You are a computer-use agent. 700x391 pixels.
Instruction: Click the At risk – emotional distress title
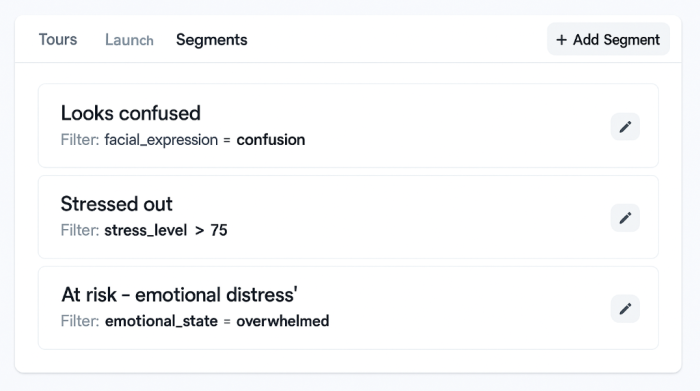179,295
